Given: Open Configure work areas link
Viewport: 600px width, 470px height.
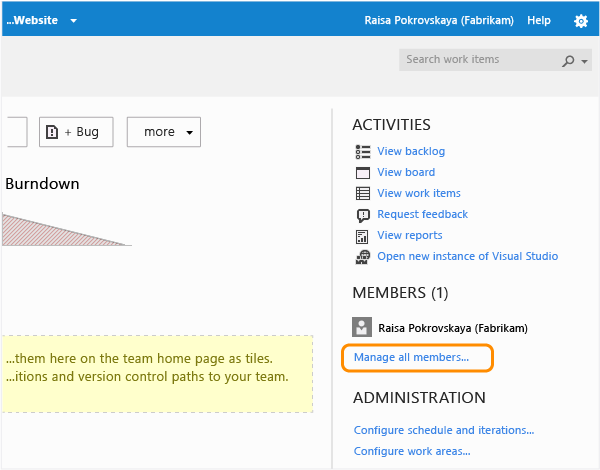Looking at the screenshot, I should tap(412, 451).
